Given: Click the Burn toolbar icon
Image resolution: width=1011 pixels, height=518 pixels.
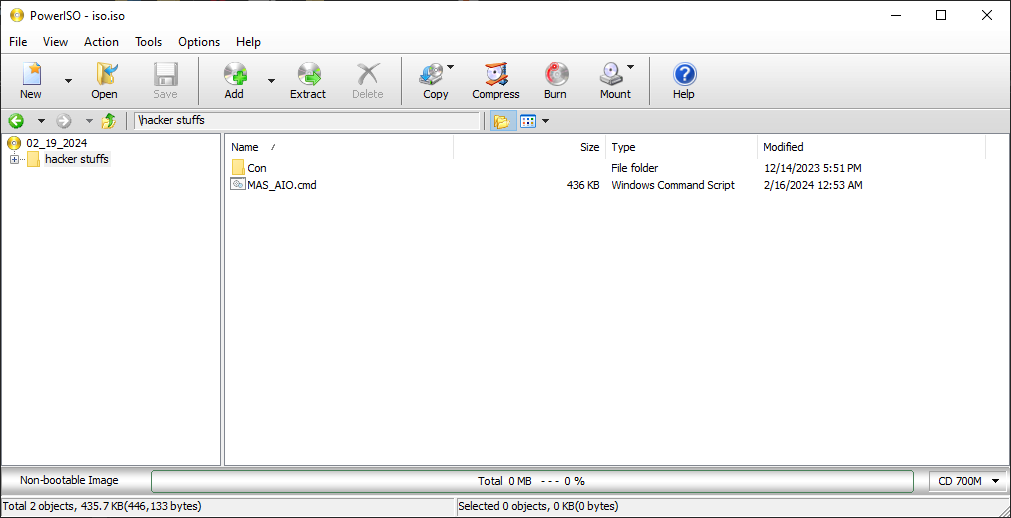Looking at the screenshot, I should click(555, 81).
